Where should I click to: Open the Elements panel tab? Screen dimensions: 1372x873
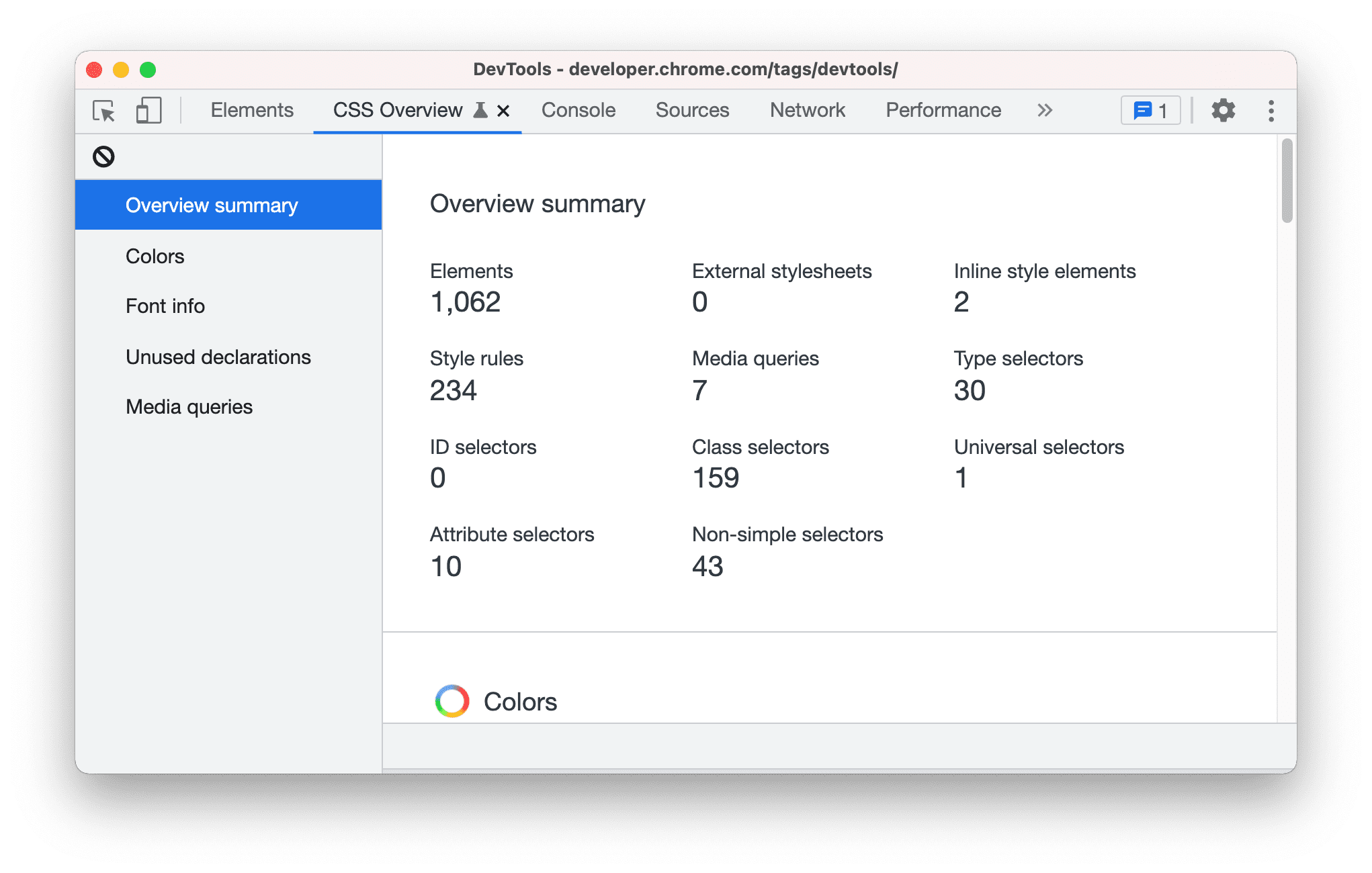tap(252, 110)
